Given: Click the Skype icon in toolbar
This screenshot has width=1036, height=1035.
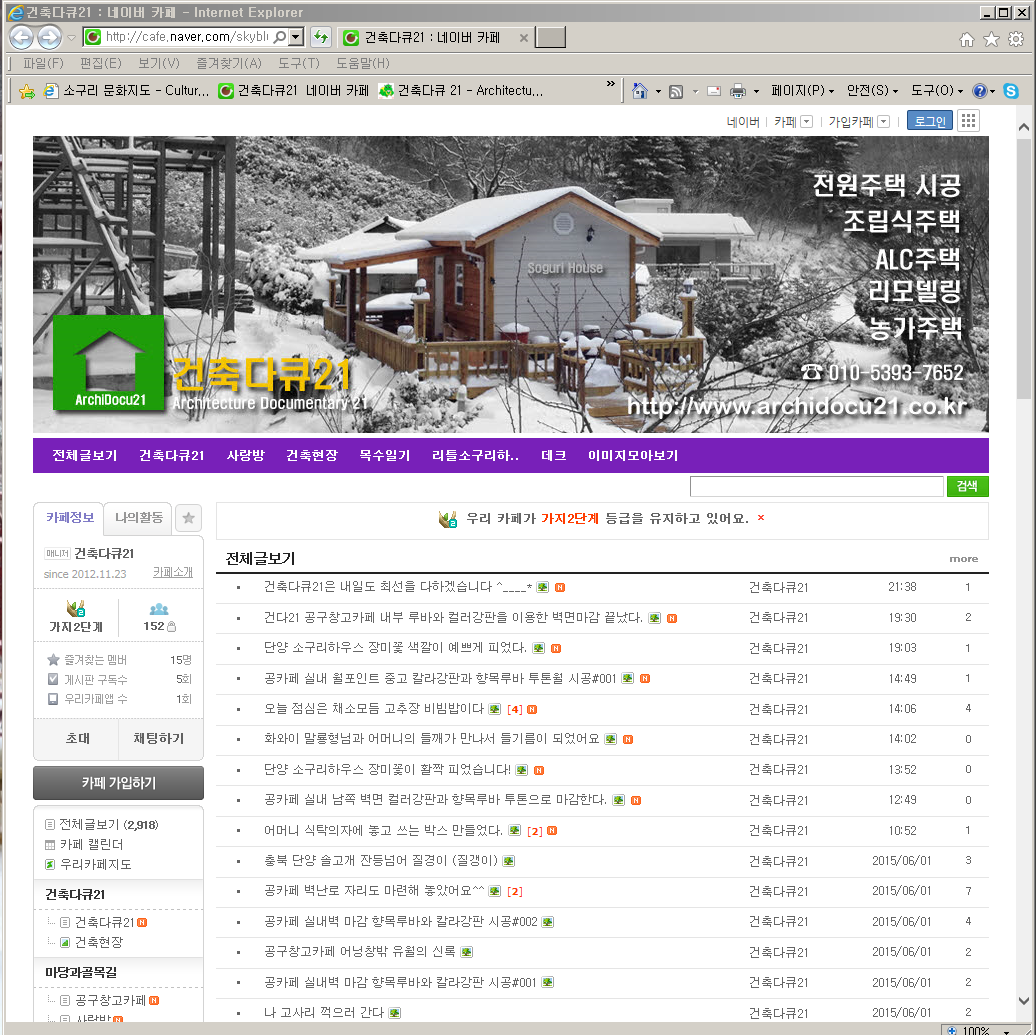Looking at the screenshot, I should (x=1011, y=91).
